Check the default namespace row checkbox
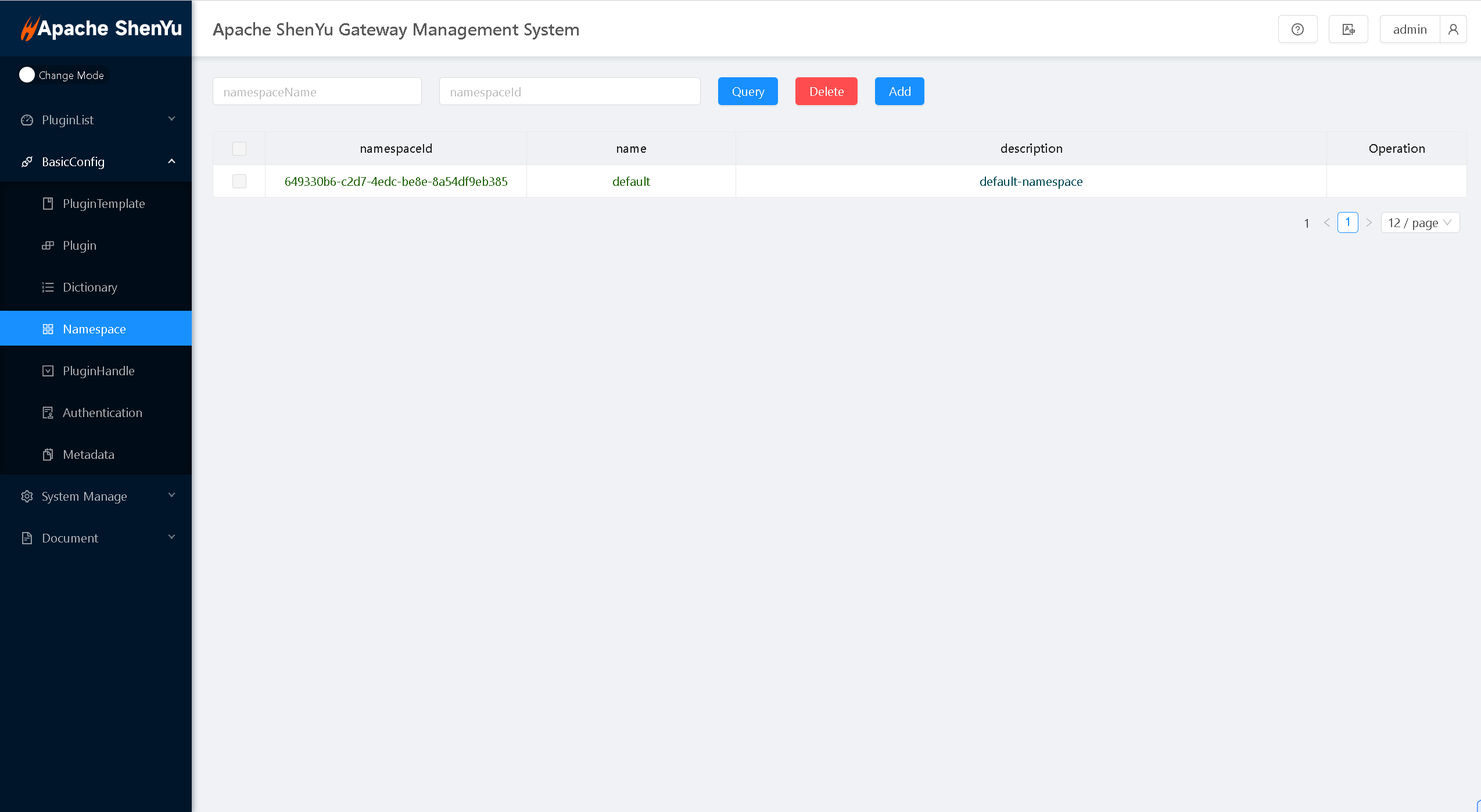 [239, 181]
